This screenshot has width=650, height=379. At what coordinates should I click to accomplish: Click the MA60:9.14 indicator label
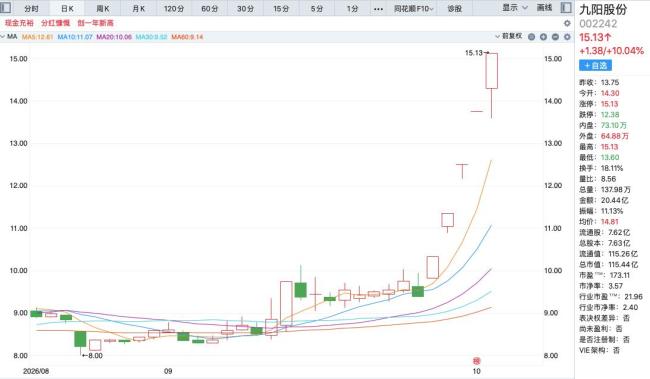[x=187, y=37]
